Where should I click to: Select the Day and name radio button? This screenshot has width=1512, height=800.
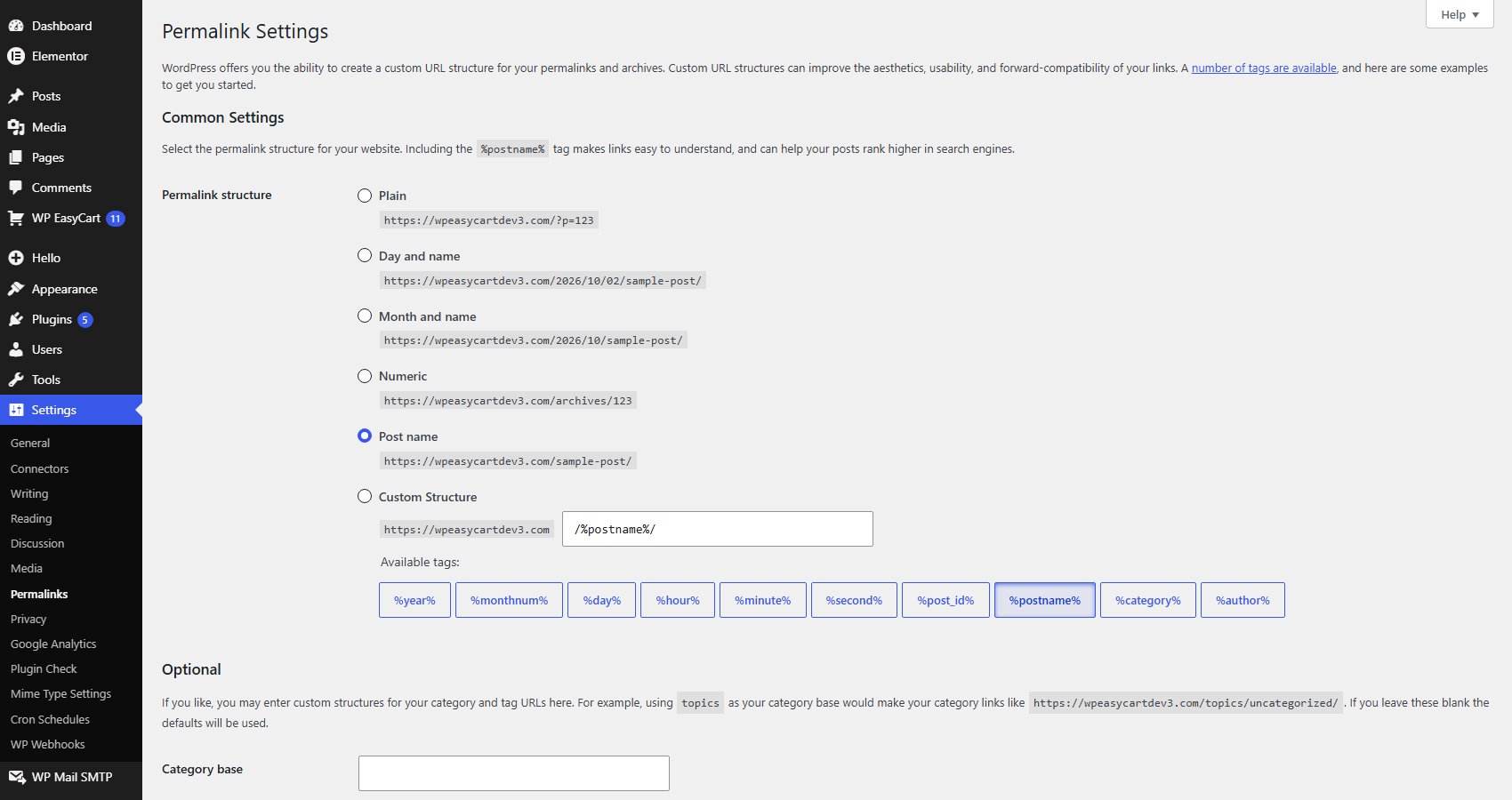coord(365,255)
